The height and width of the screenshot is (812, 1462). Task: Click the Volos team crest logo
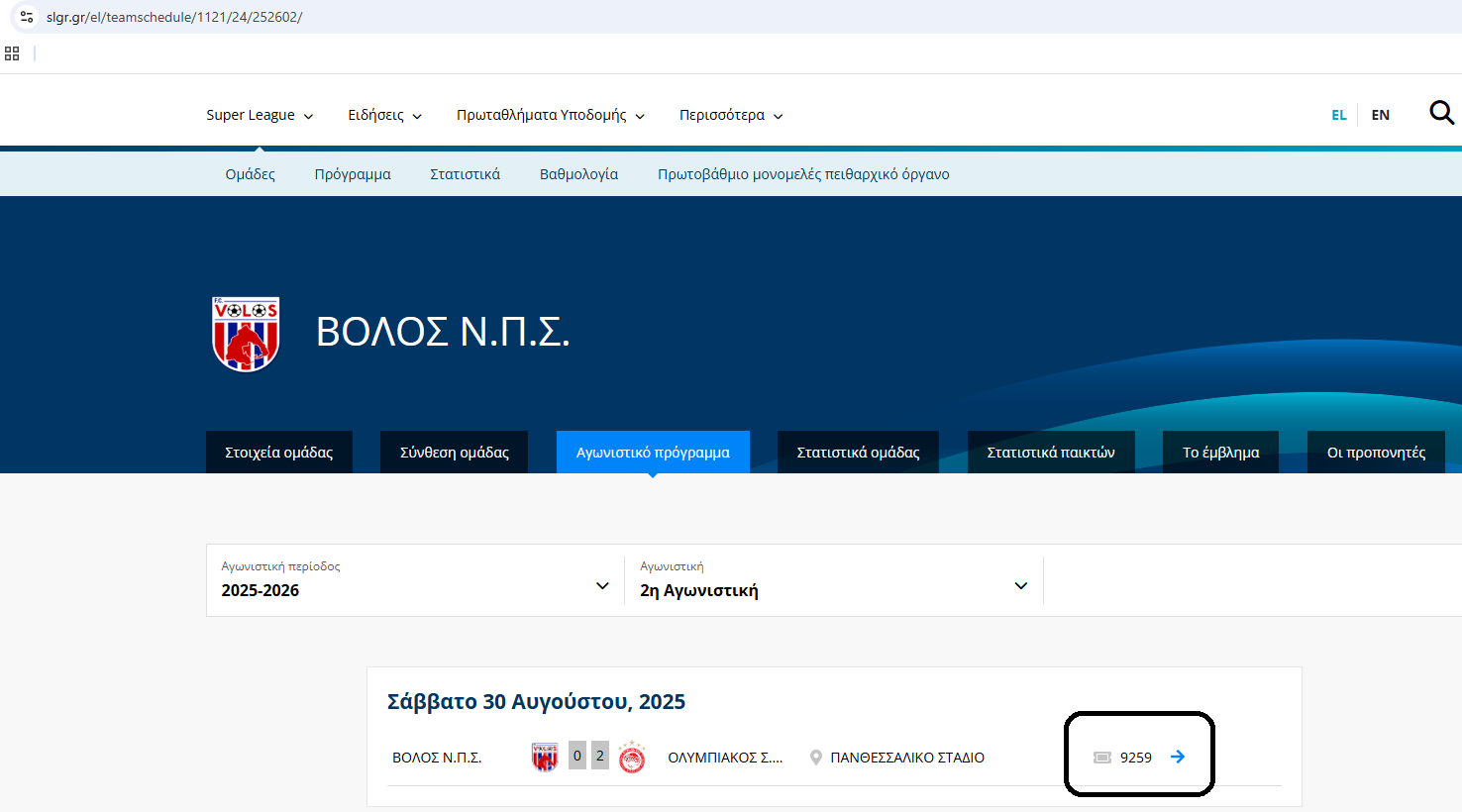(246, 334)
